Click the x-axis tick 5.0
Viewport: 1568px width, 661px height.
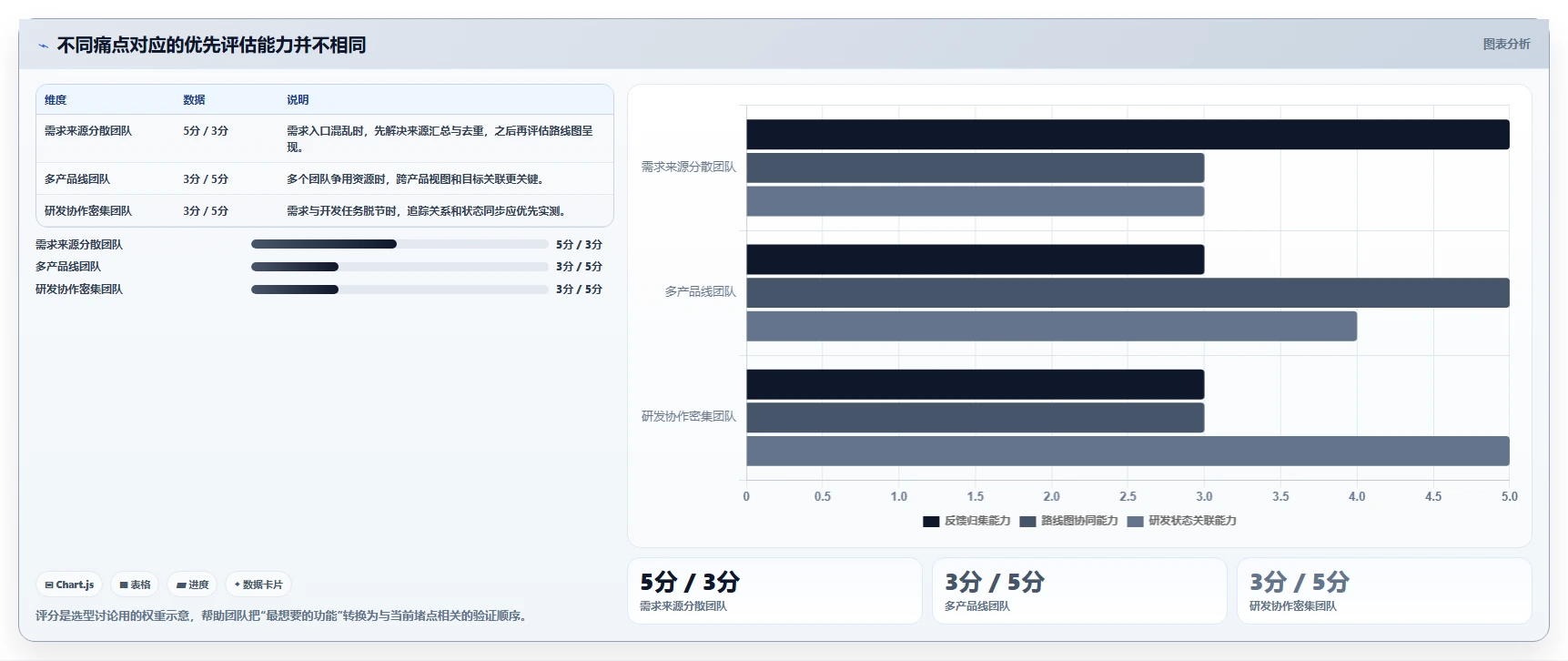(x=1509, y=496)
